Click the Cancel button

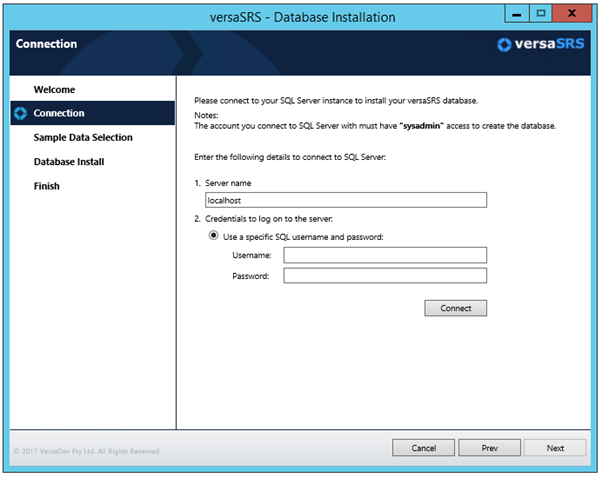[423, 448]
